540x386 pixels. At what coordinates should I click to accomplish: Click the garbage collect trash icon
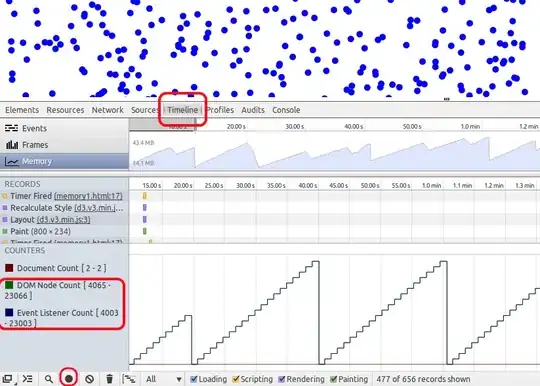[x=110, y=379]
